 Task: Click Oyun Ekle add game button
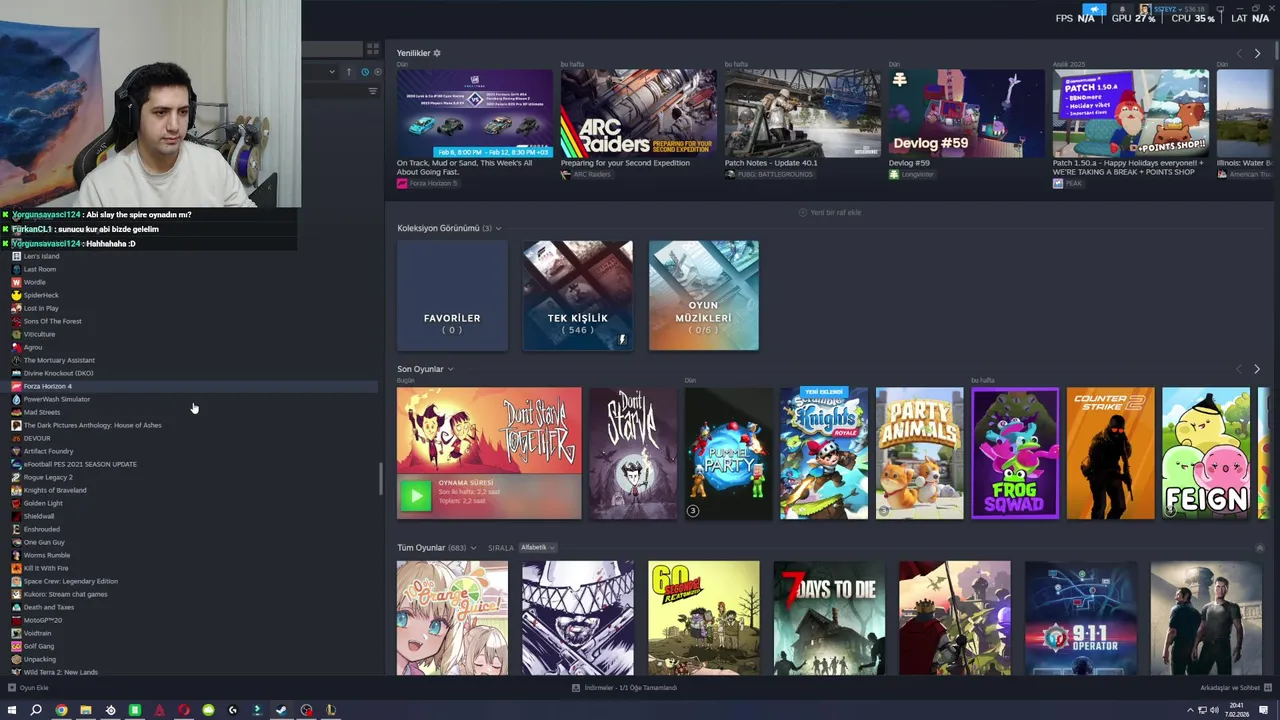(28, 688)
